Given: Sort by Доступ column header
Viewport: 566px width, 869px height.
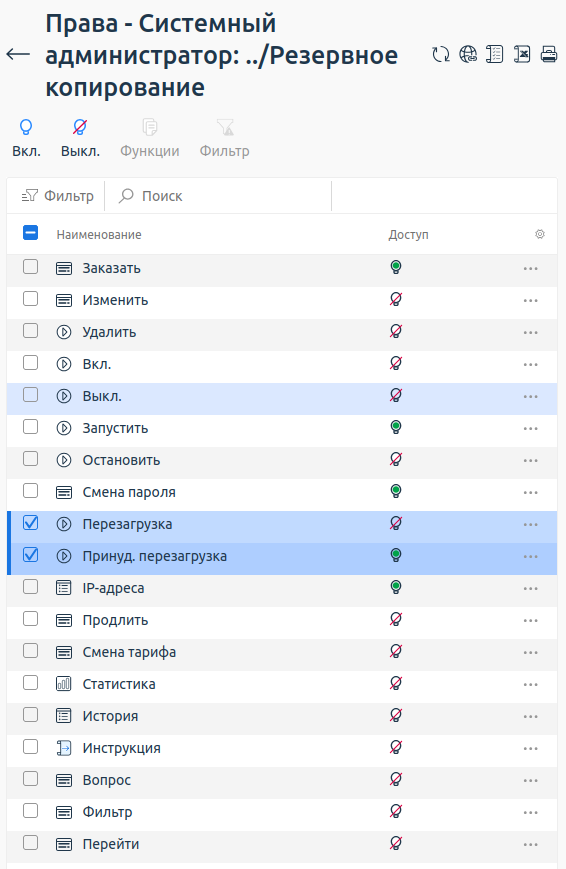Looking at the screenshot, I should pyautogui.click(x=409, y=235).
